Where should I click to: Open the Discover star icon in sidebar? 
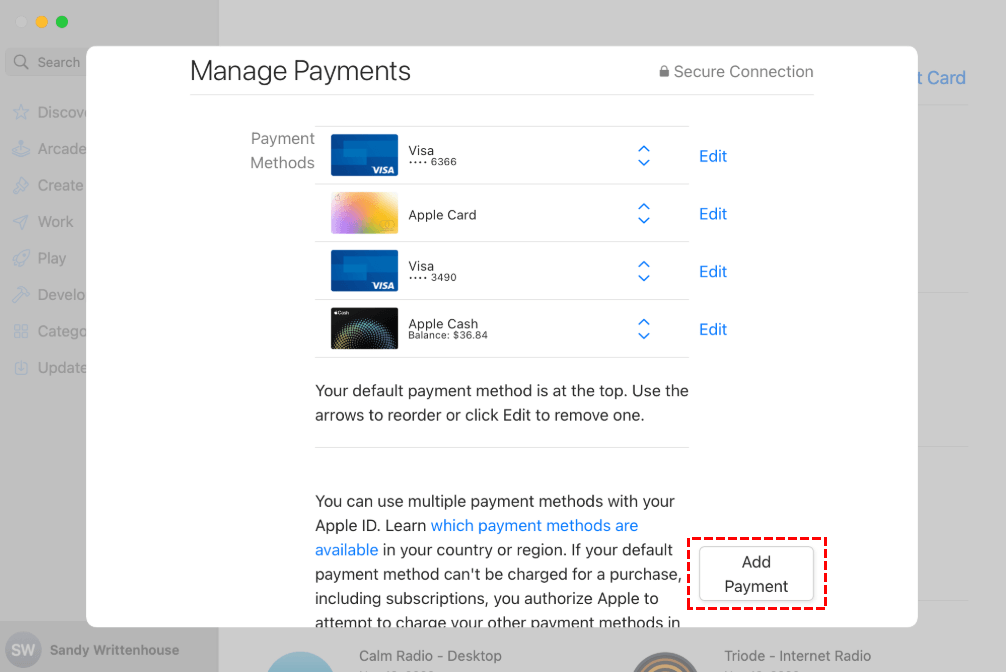click(21, 112)
